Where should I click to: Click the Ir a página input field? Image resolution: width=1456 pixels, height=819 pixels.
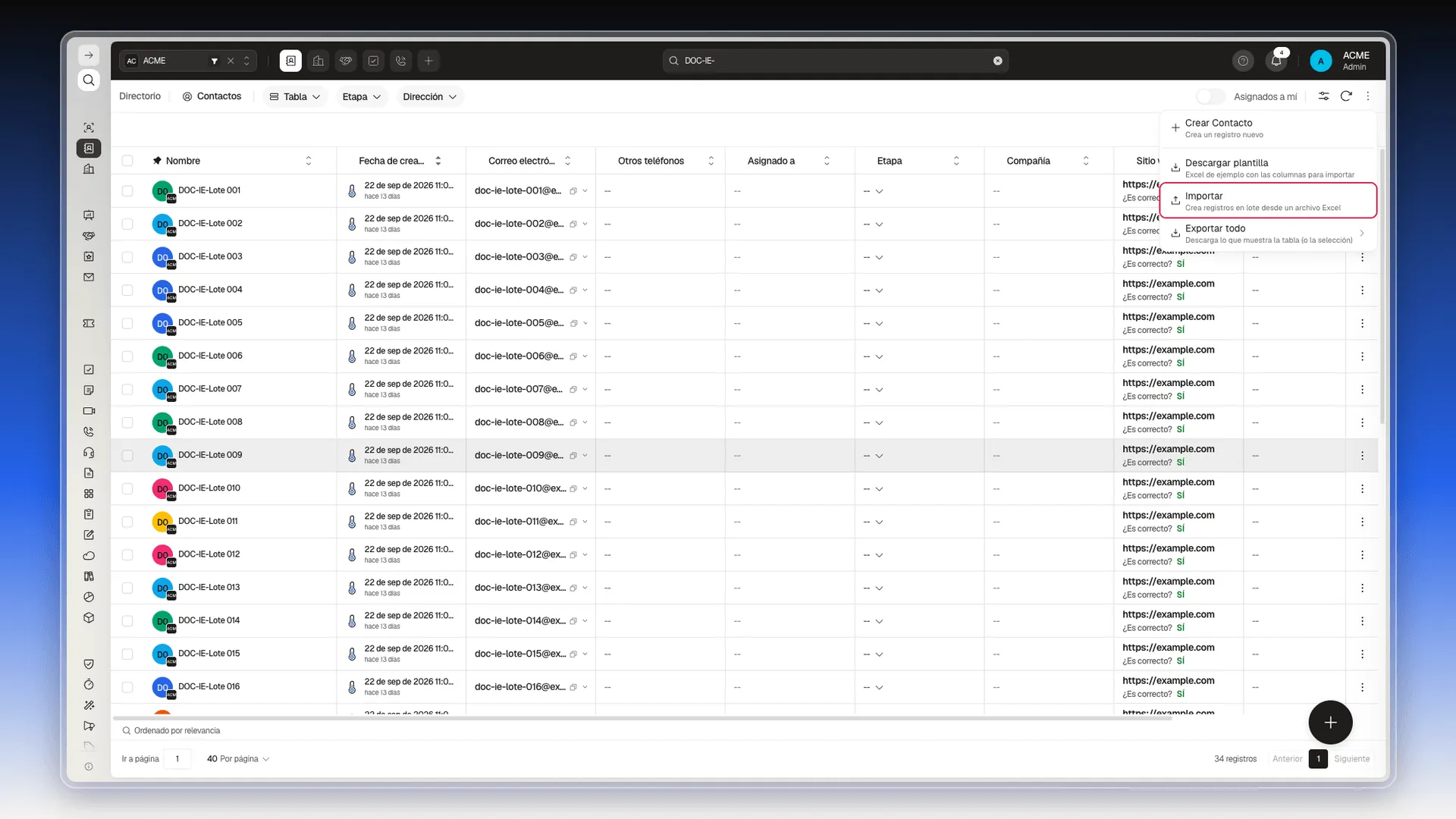click(x=177, y=758)
